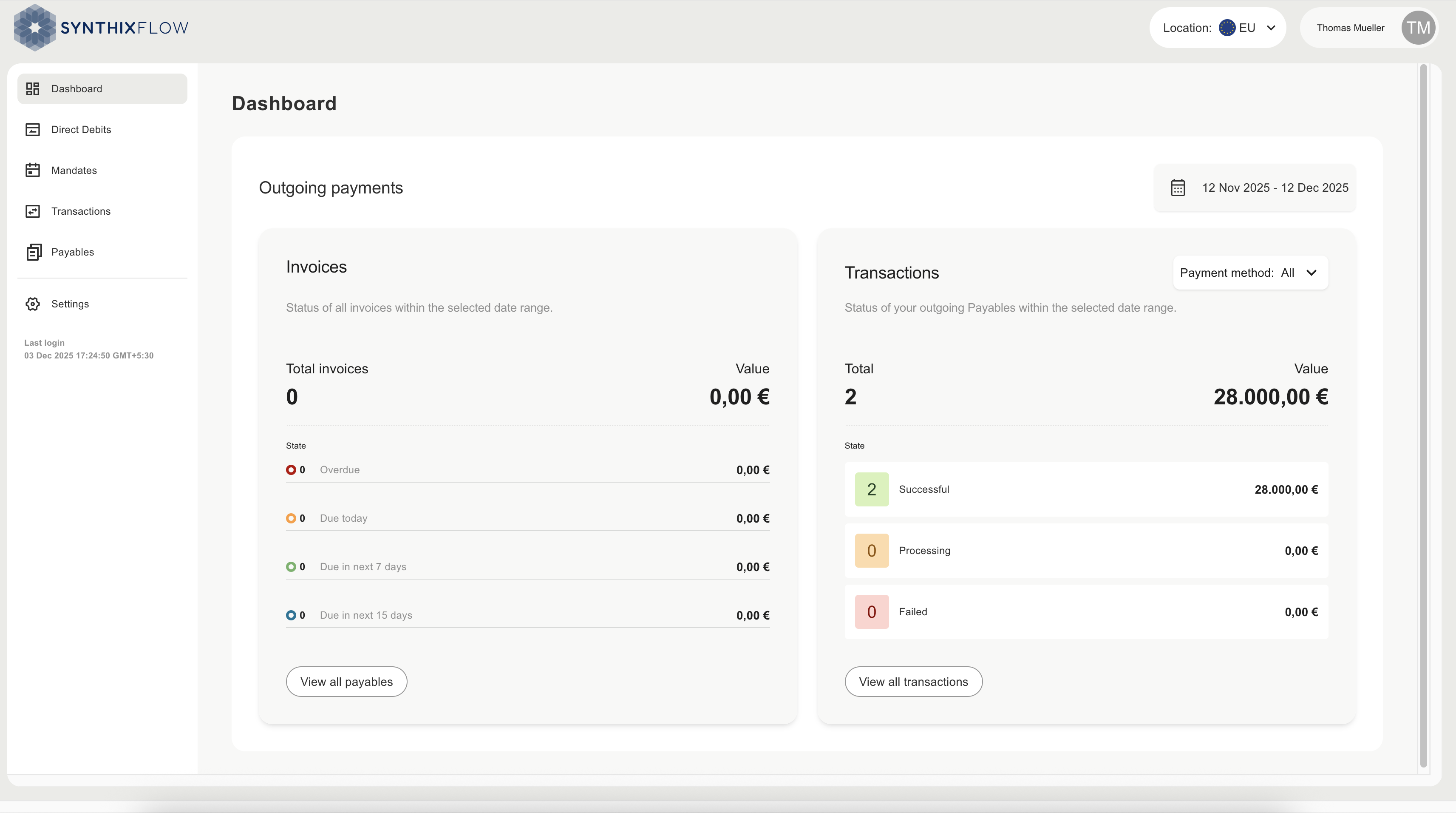Go to Dashboard in the sidebar
The width and height of the screenshot is (1456, 813).
pos(102,89)
